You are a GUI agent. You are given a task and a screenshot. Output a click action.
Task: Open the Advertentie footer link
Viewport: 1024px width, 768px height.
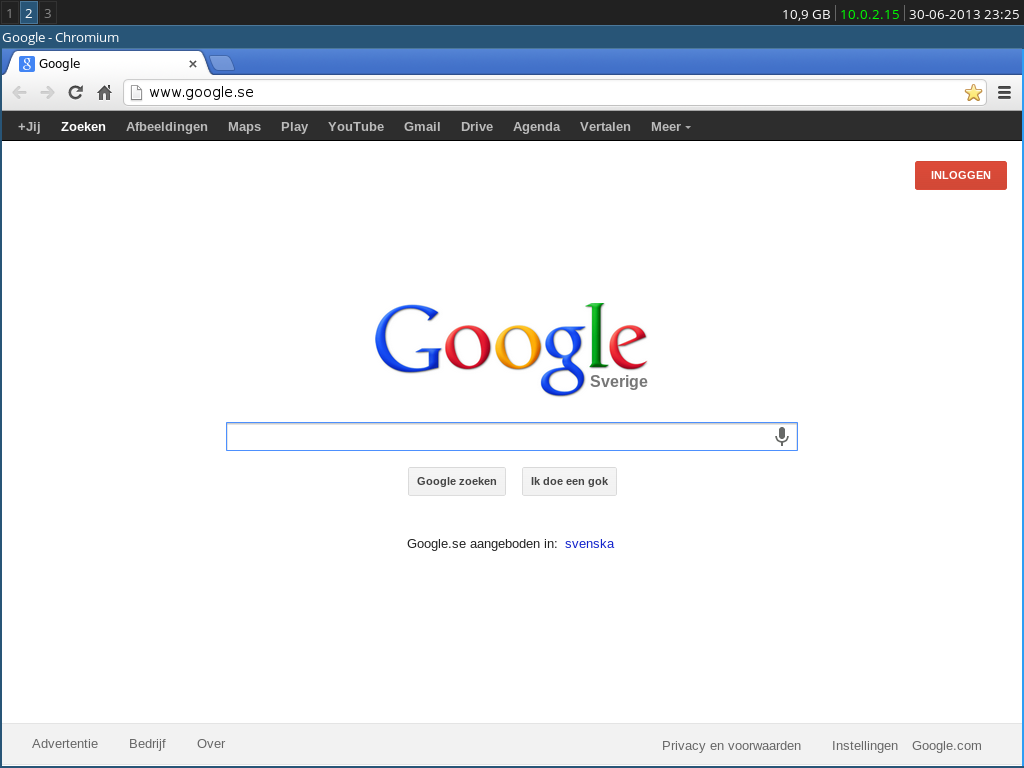[x=65, y=744]
